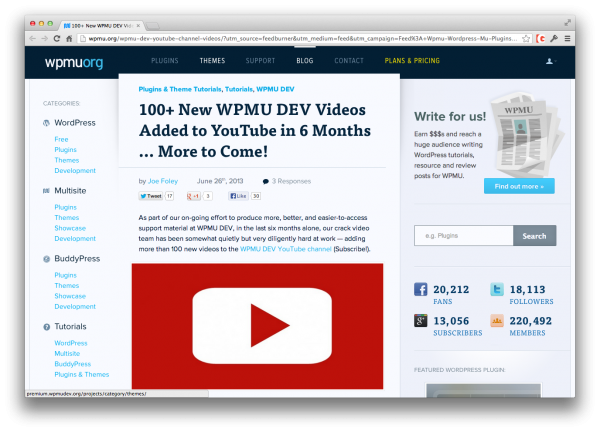The height and width of the screenshot is (432, 600).
Task: Open Free under WordPress category
Action: pos(61,139)
